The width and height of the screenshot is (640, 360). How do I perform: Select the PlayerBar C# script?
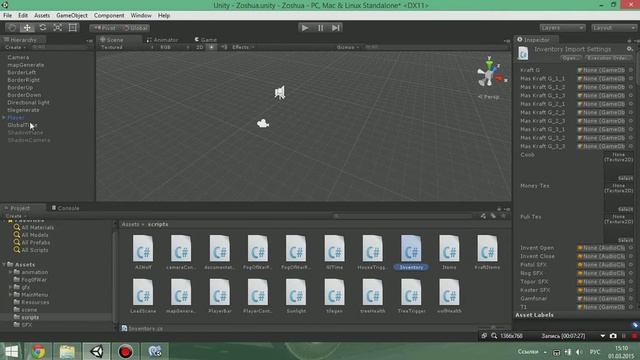(x=220, y=296)
